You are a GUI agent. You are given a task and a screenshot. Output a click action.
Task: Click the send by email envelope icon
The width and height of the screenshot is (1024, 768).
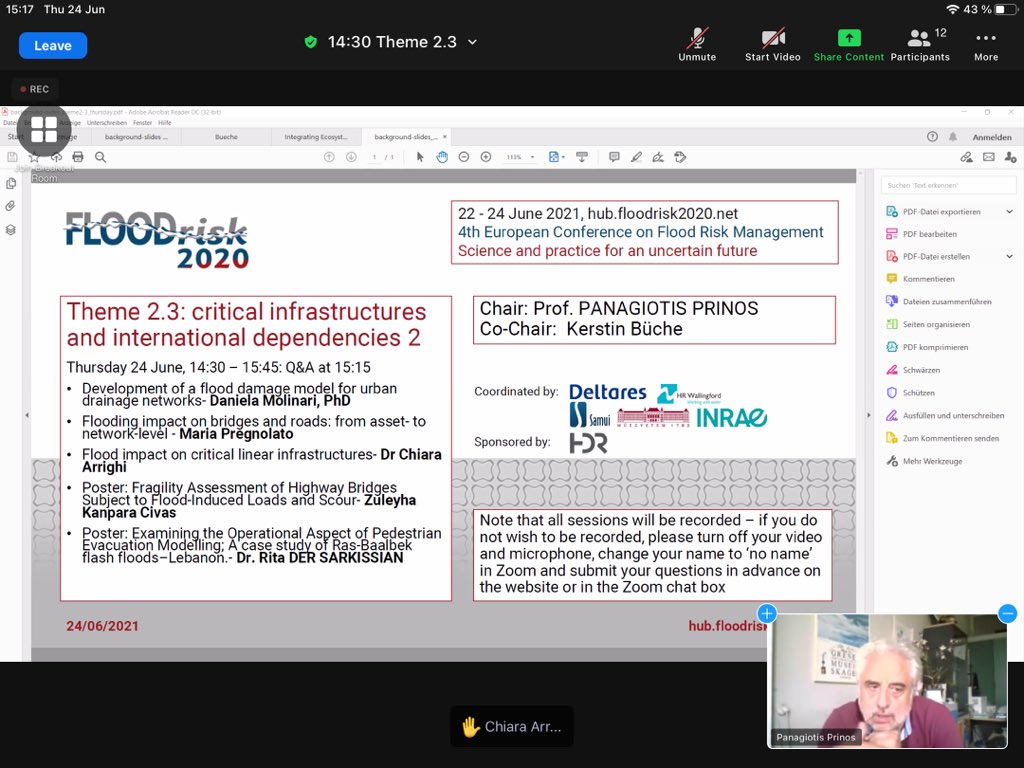[989, 157]
